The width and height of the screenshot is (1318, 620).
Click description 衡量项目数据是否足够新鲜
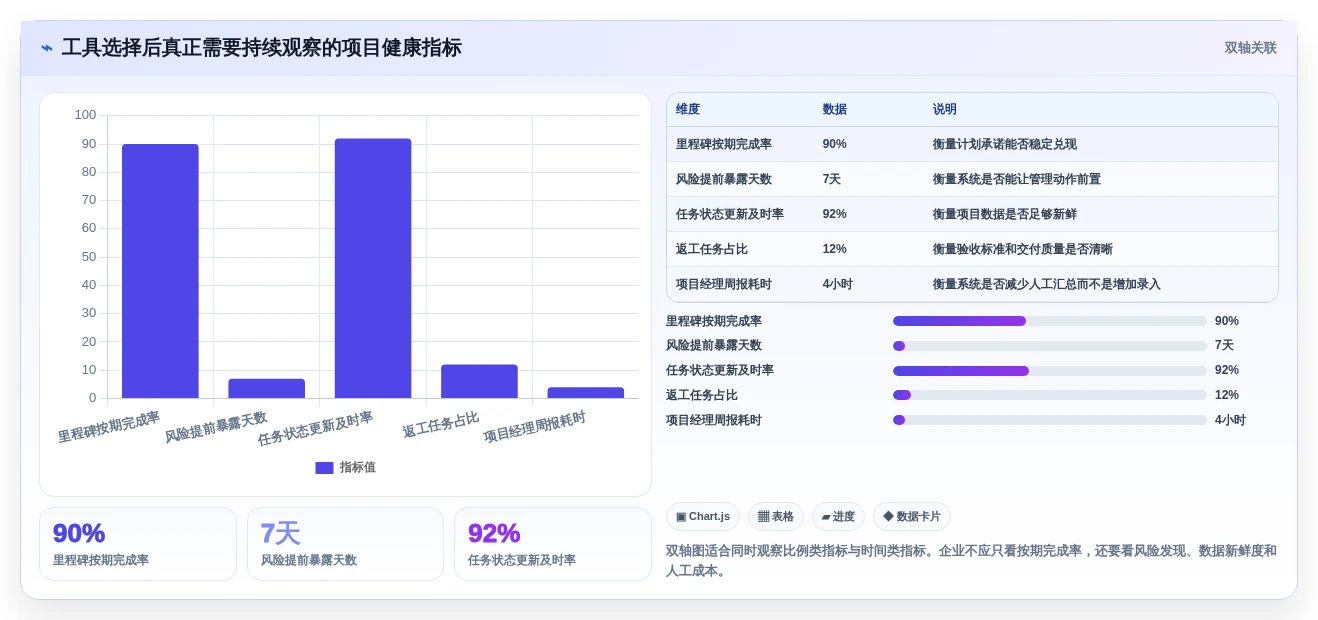tap(1005, 214)
